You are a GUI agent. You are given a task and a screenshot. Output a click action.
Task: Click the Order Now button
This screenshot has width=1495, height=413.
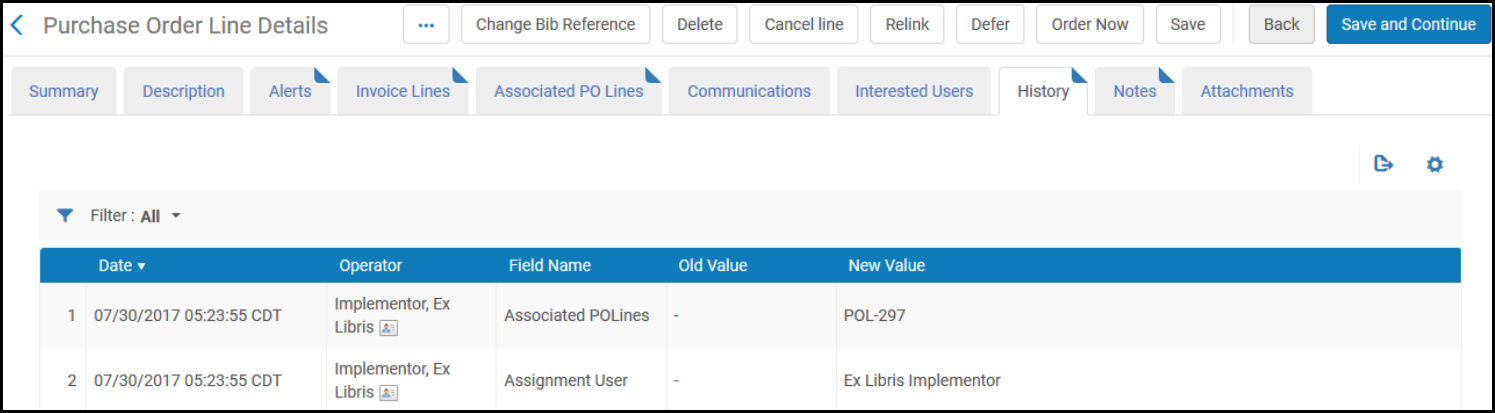point(1090,25)
